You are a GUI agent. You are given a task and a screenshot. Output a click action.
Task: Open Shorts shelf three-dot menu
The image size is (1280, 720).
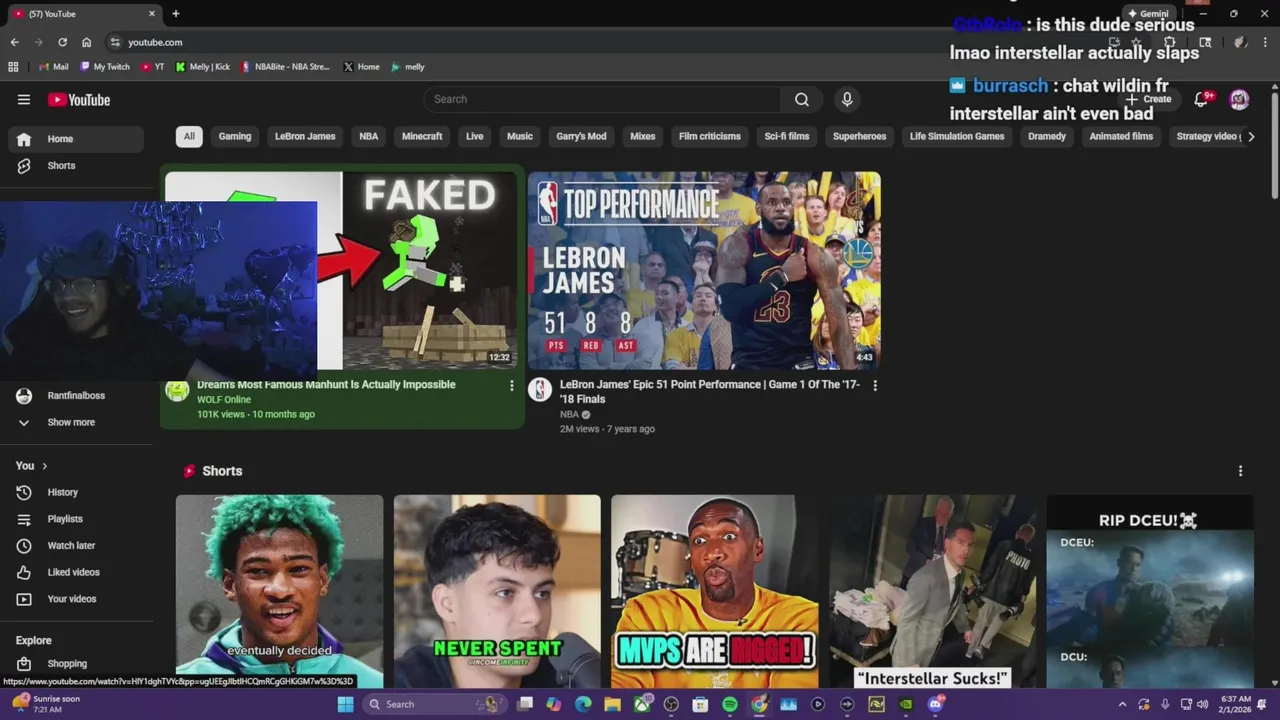(x=1241, y=471)
